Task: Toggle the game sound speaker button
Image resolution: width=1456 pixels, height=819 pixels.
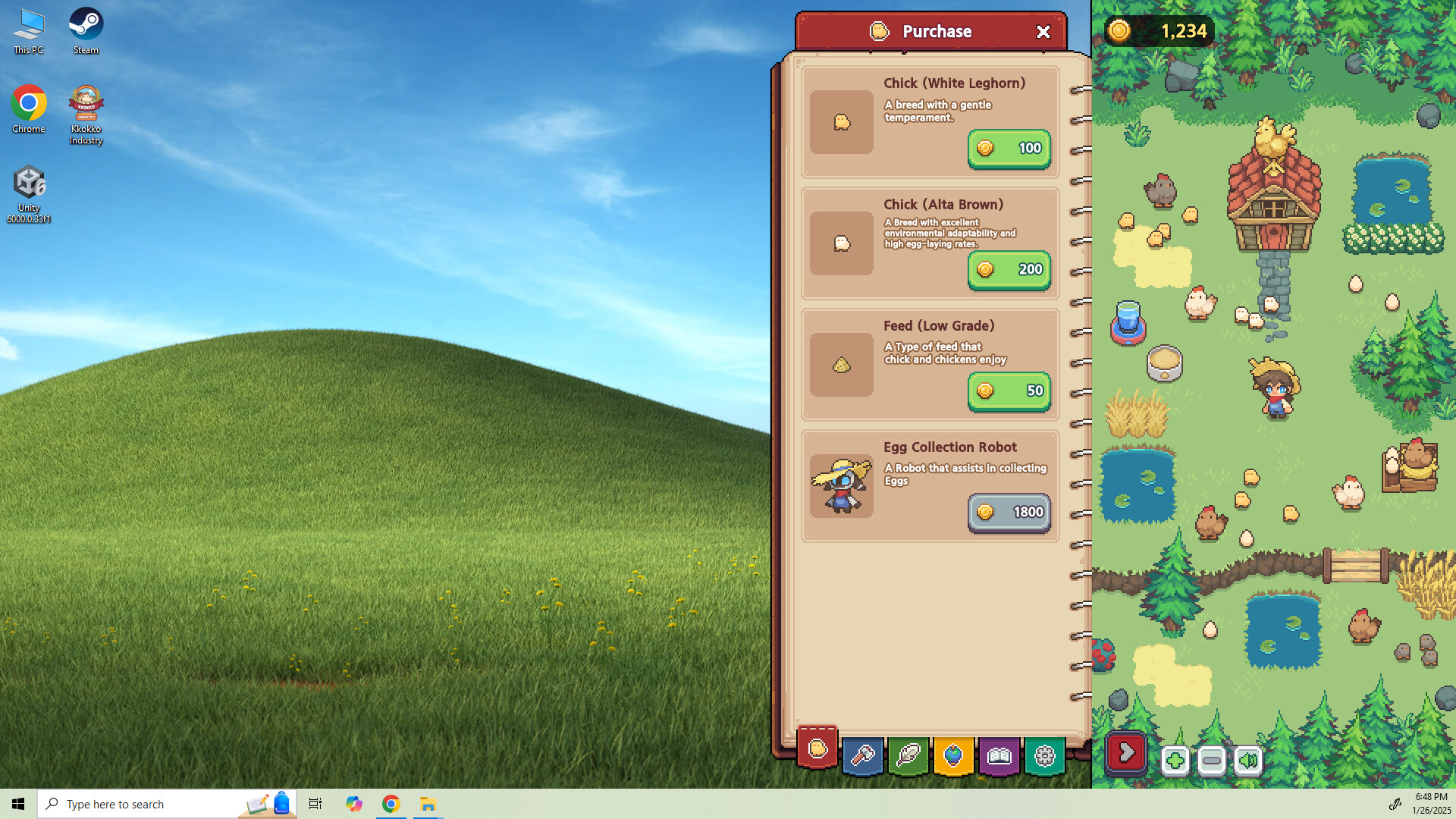Action: [1248, 760]
